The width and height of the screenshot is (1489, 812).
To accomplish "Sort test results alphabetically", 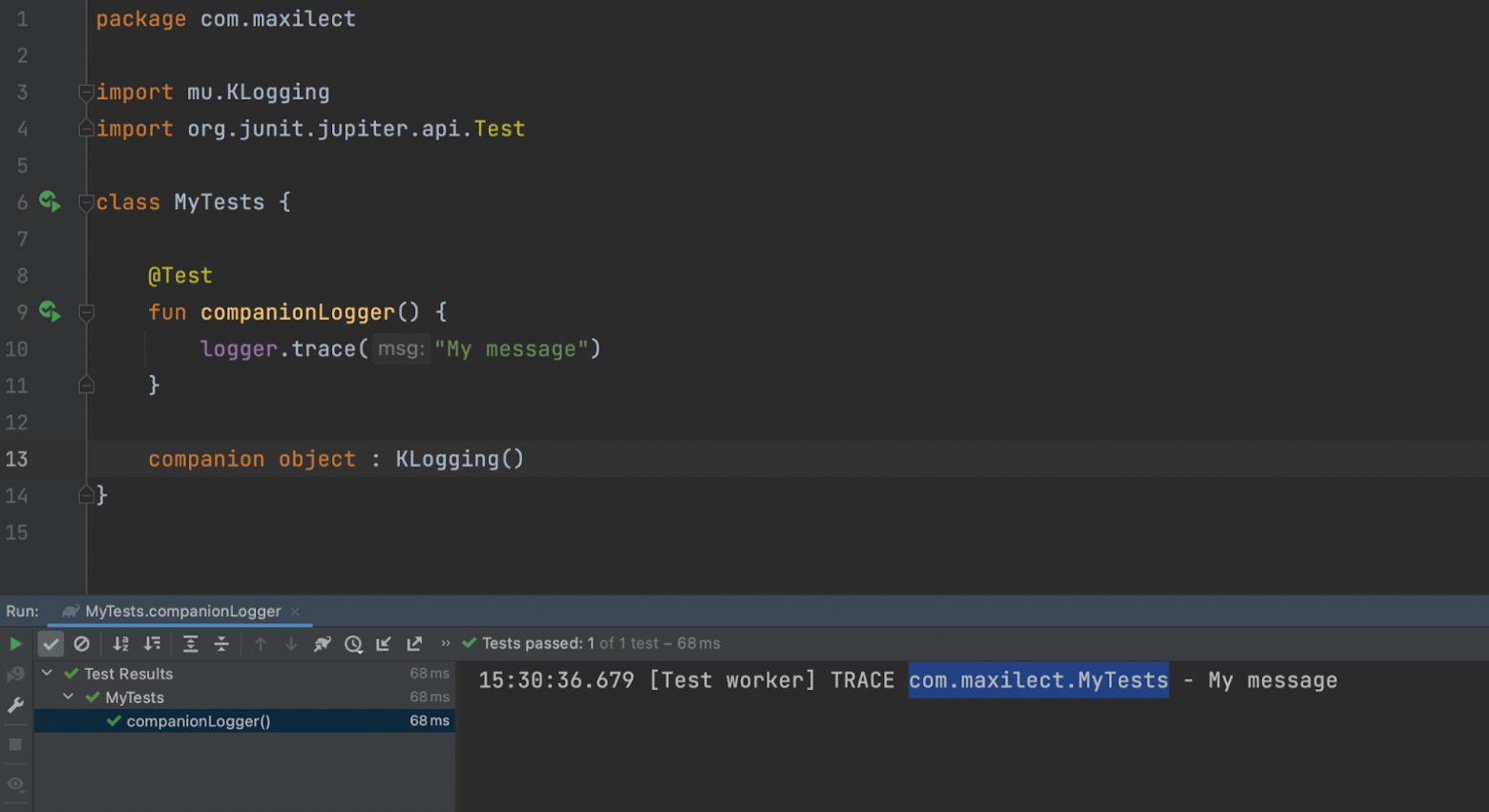I will click(120, 644).
